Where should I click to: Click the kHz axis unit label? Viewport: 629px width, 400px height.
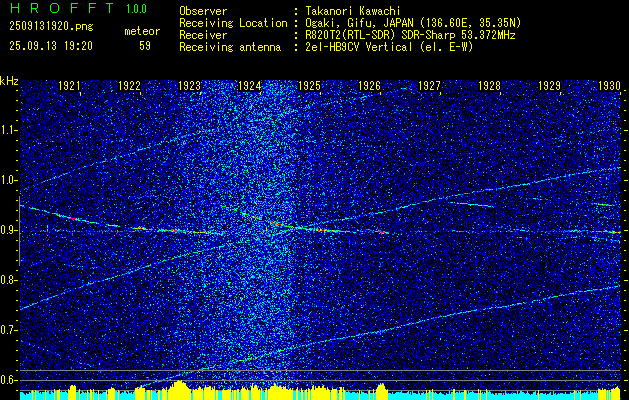[9, 81]
